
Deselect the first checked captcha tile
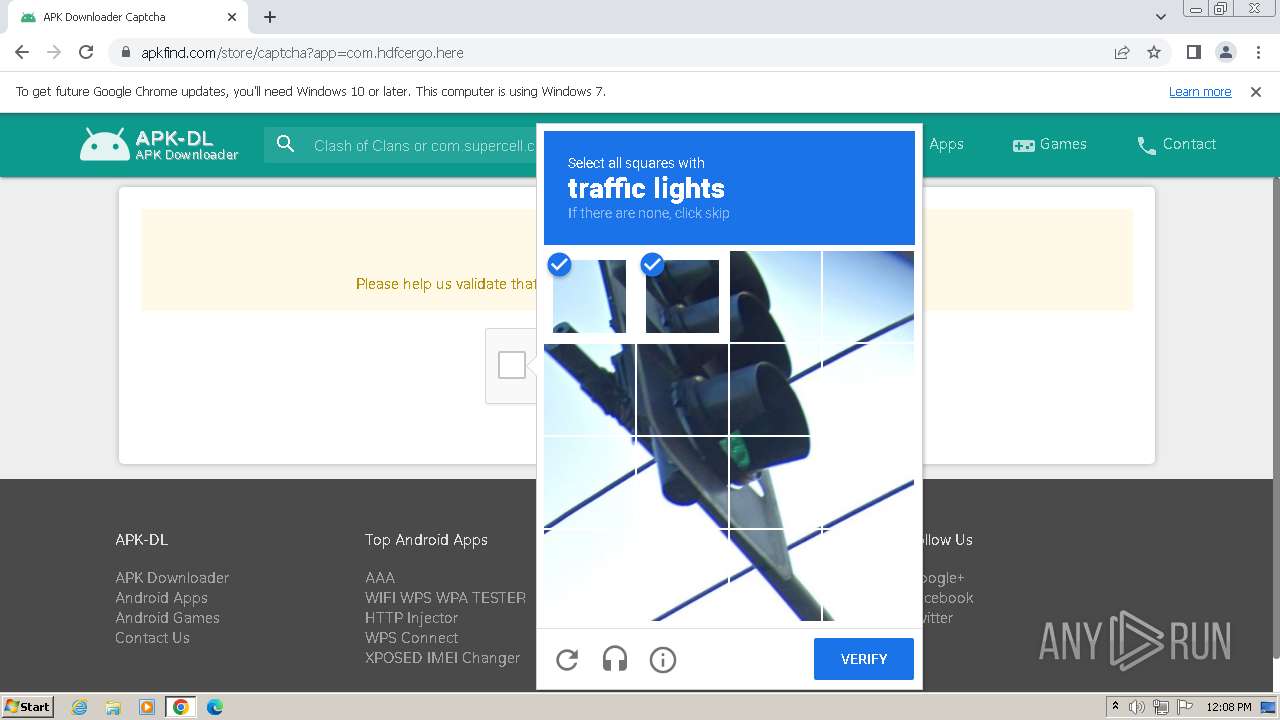590,297
